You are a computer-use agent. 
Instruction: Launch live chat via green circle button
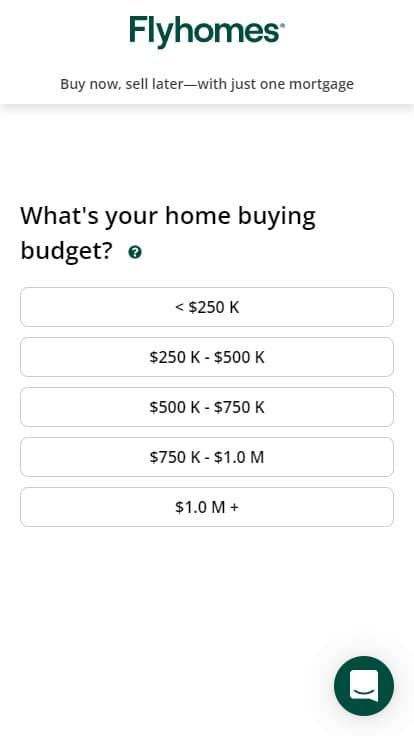[x=364, y=686]
